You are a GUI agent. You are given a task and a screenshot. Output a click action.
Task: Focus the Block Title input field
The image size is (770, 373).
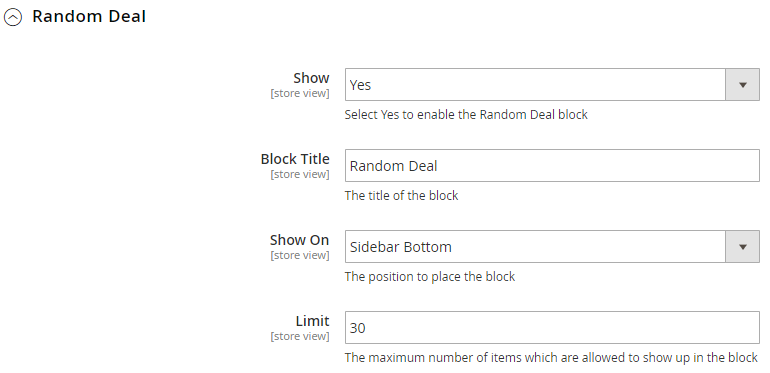(552, 166)
